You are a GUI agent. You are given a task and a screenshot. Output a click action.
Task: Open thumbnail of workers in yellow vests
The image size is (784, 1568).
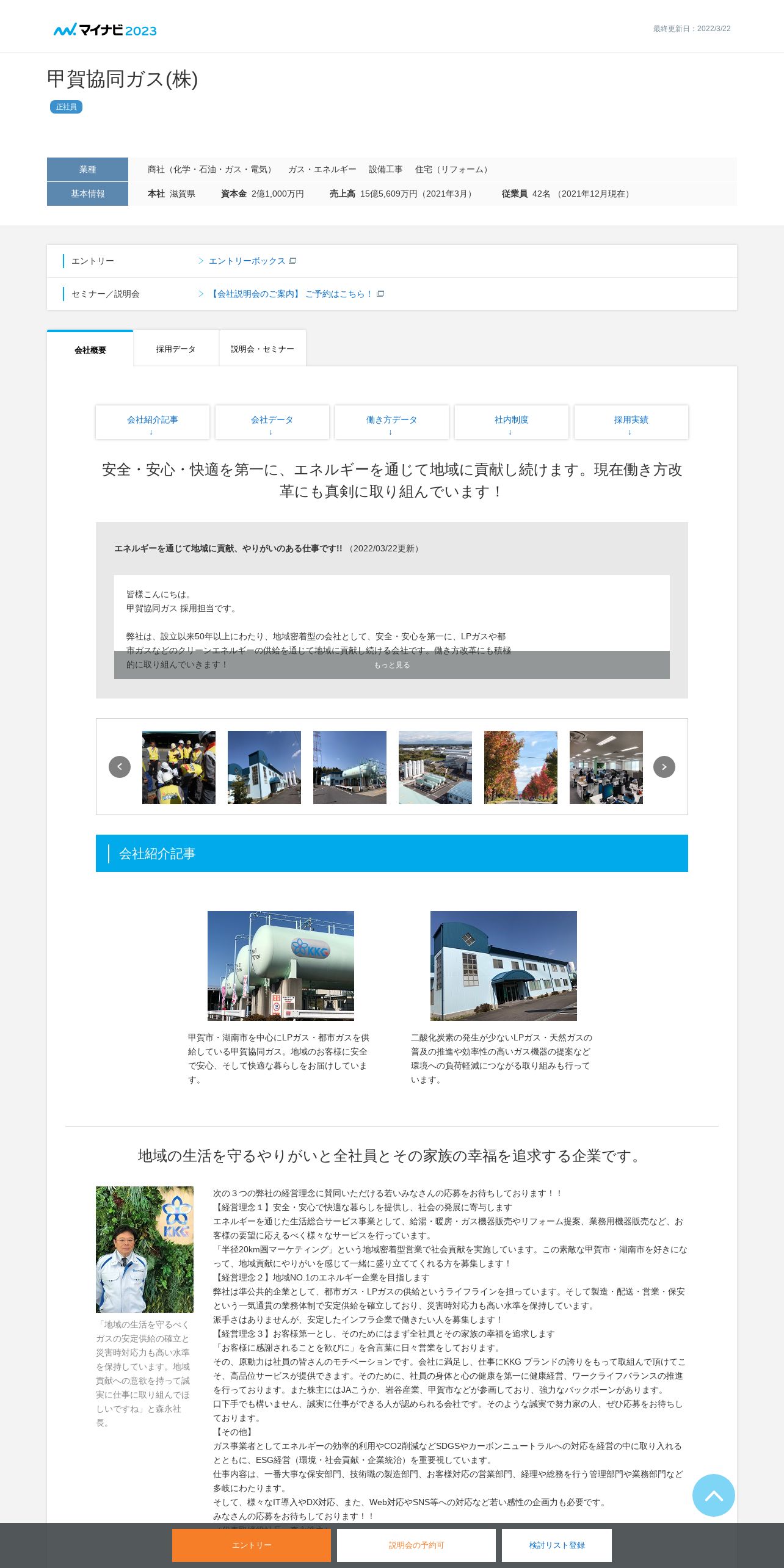pos(179,768)
